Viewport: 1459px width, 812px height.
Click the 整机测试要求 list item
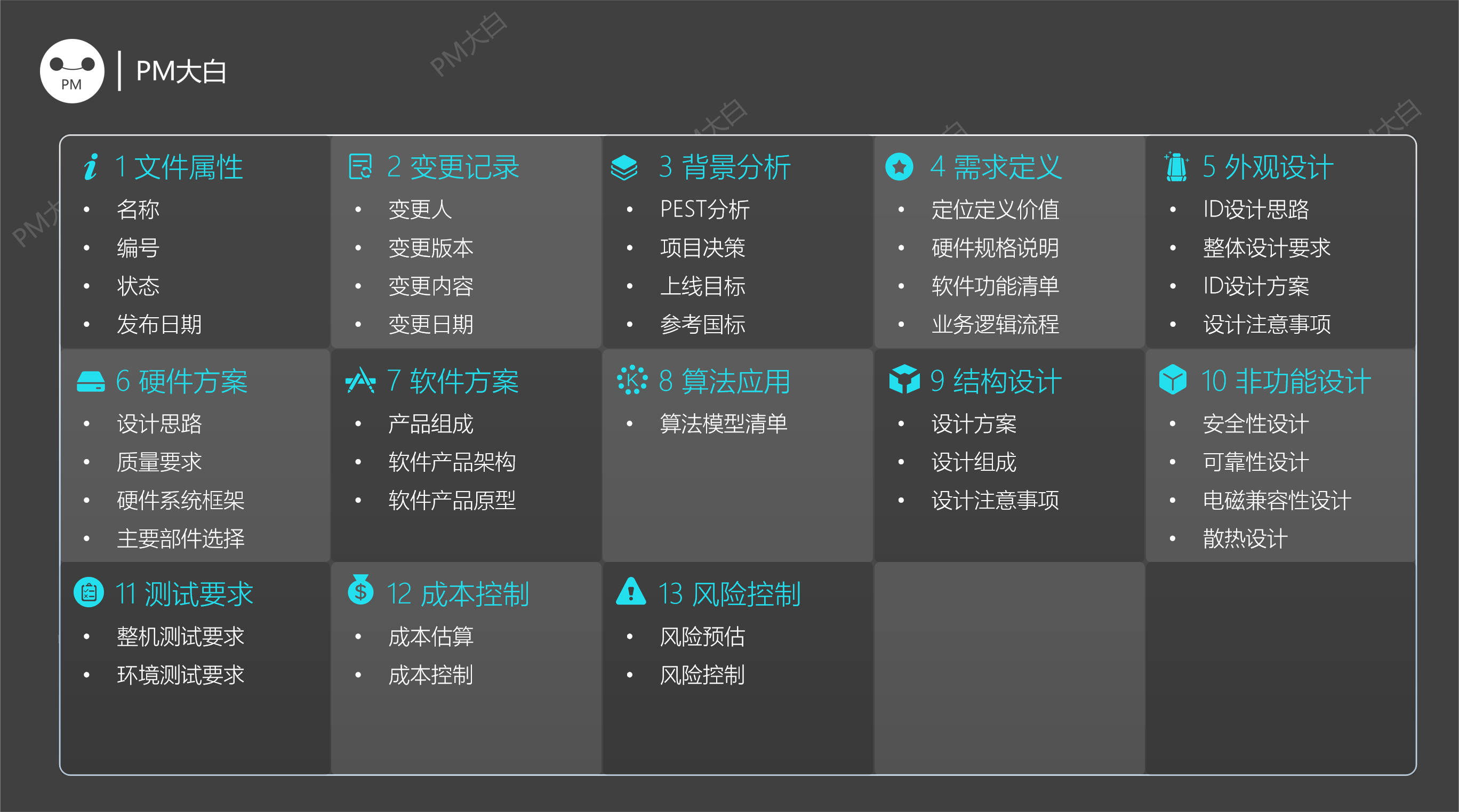181,637
